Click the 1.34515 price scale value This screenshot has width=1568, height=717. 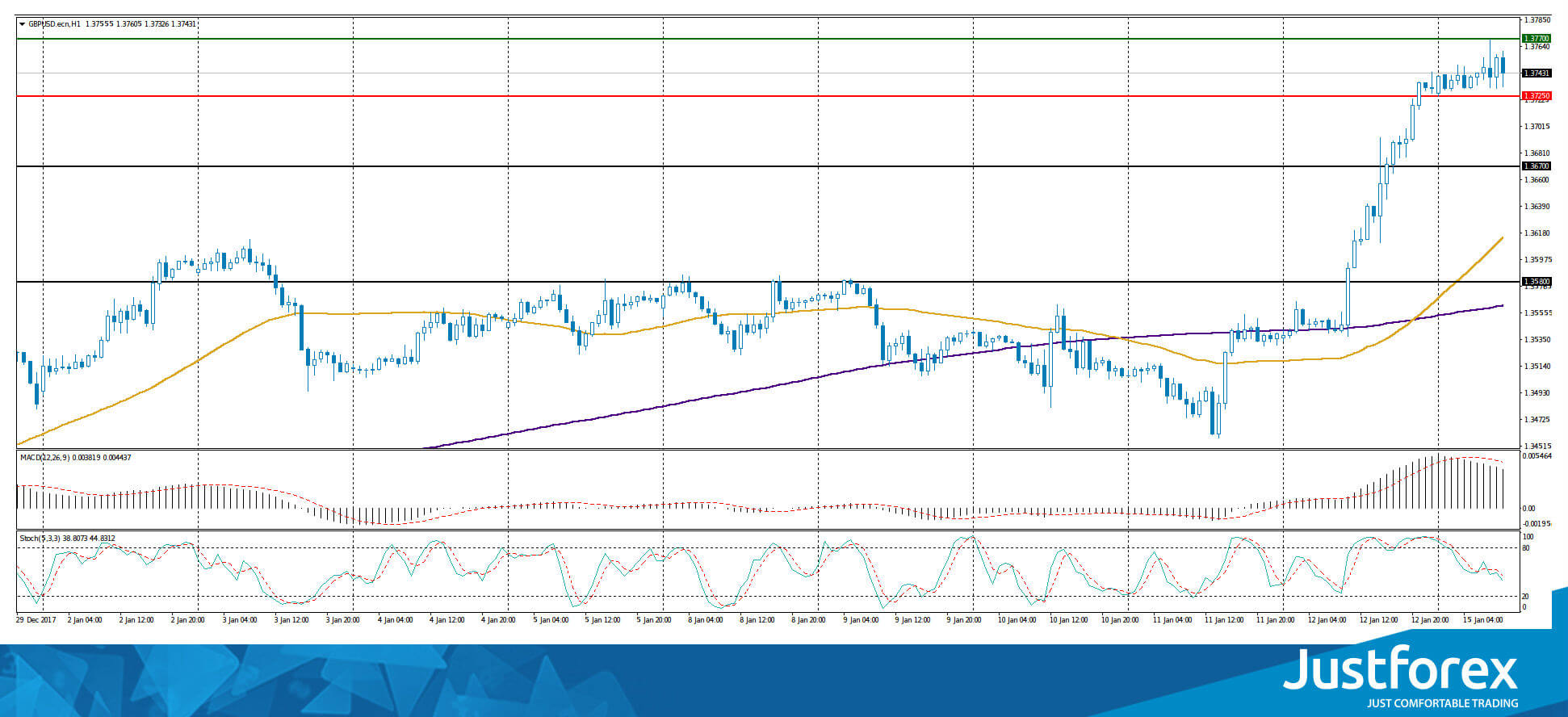coord(1537,446)
